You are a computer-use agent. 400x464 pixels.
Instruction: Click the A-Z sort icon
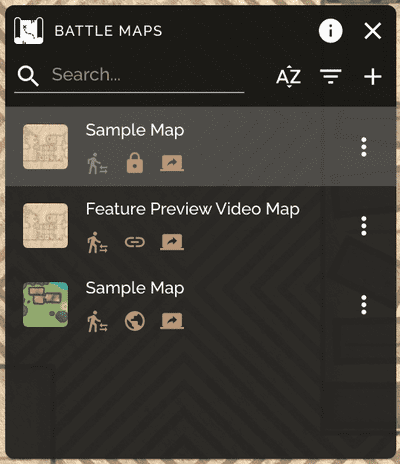pos(289,77)
